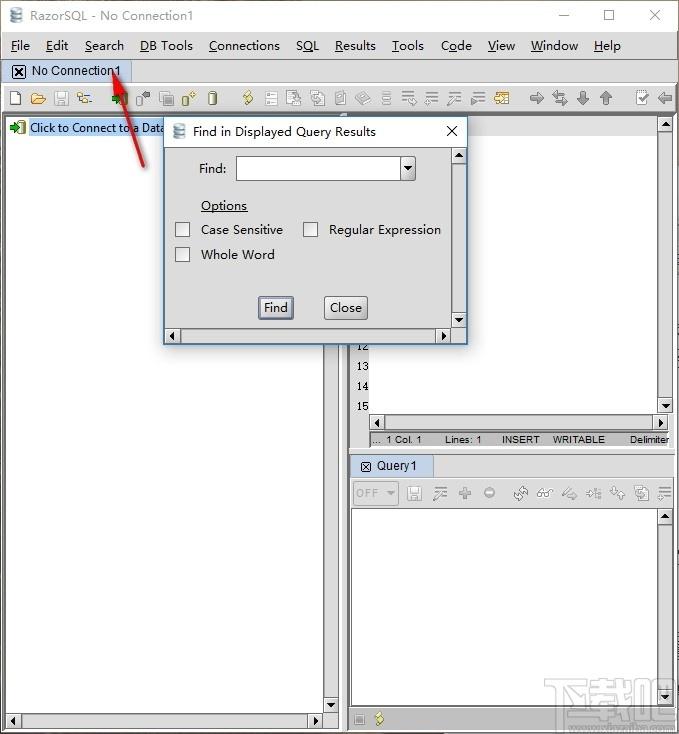Click the WRITABLE status bar indicator

pos(578,440)
